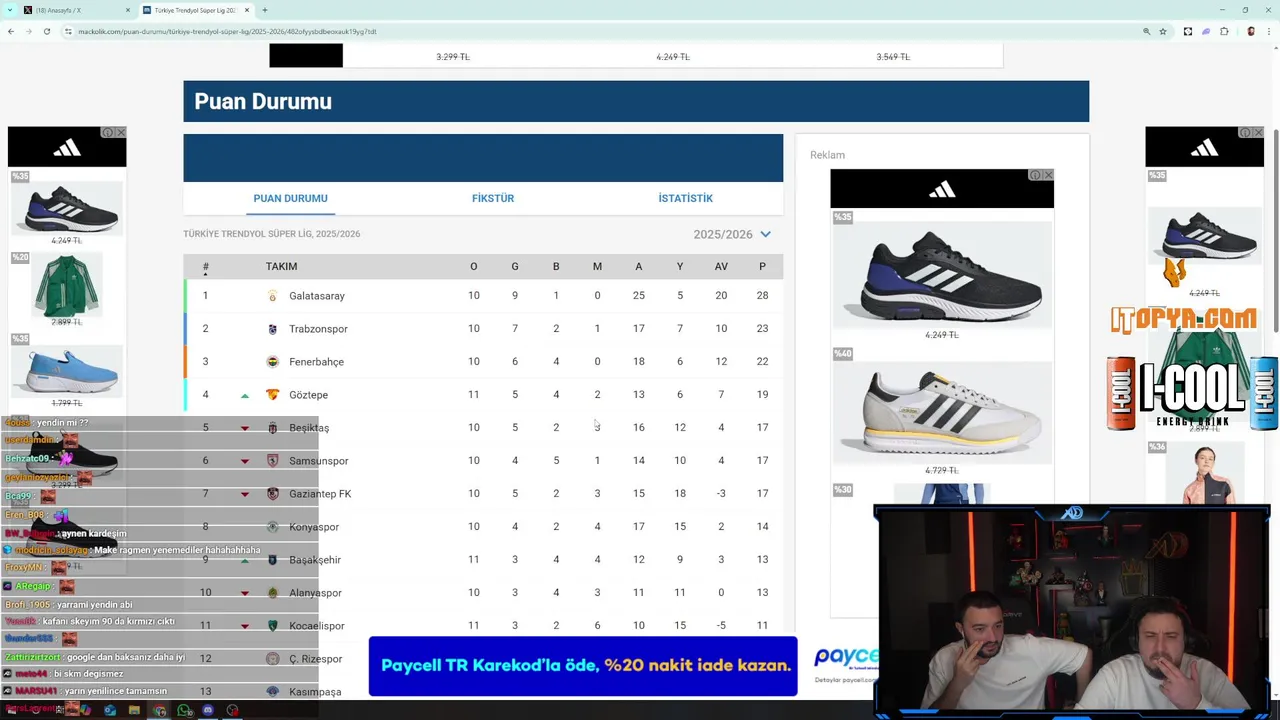Viewport: 1280px width, 720px height.
Task: Open the tab search dropdown in Chrome
Action: click(10, 10)
